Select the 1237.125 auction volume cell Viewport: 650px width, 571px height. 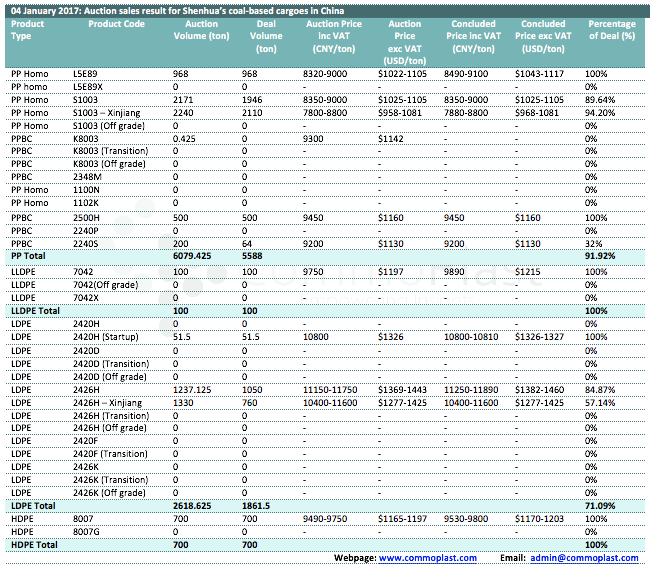pyautogui.click(x=193, y=389)
